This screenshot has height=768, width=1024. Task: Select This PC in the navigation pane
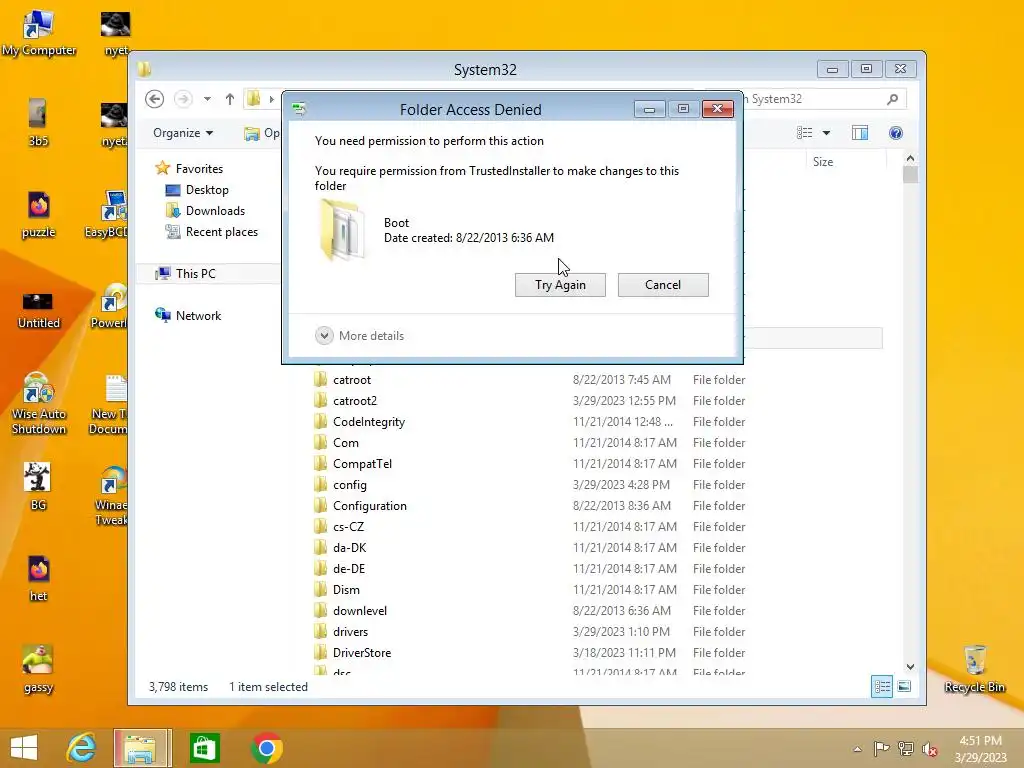(185, 274)
